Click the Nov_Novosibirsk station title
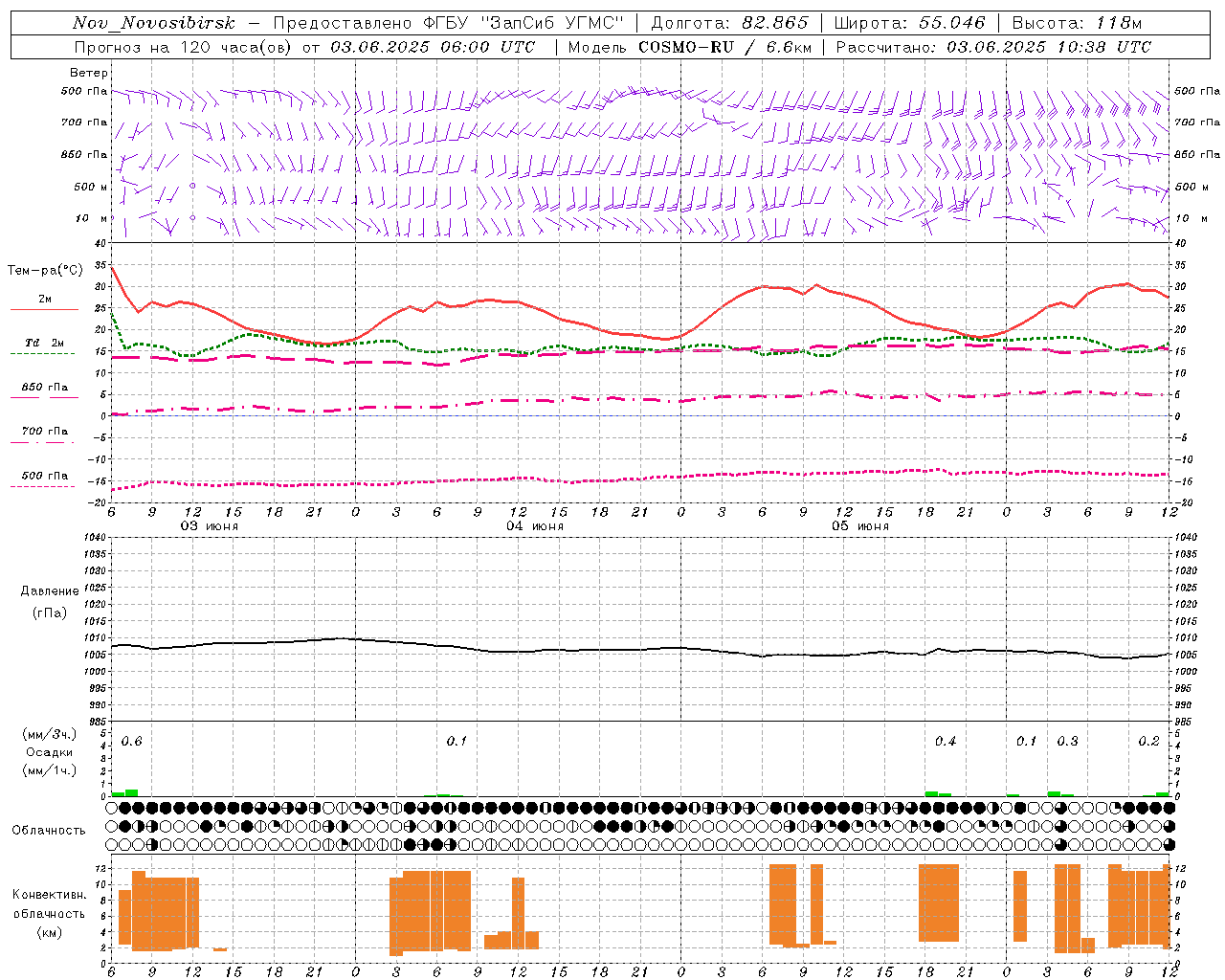The height and width of the screenshot is (980, 1225). point(154,23)
